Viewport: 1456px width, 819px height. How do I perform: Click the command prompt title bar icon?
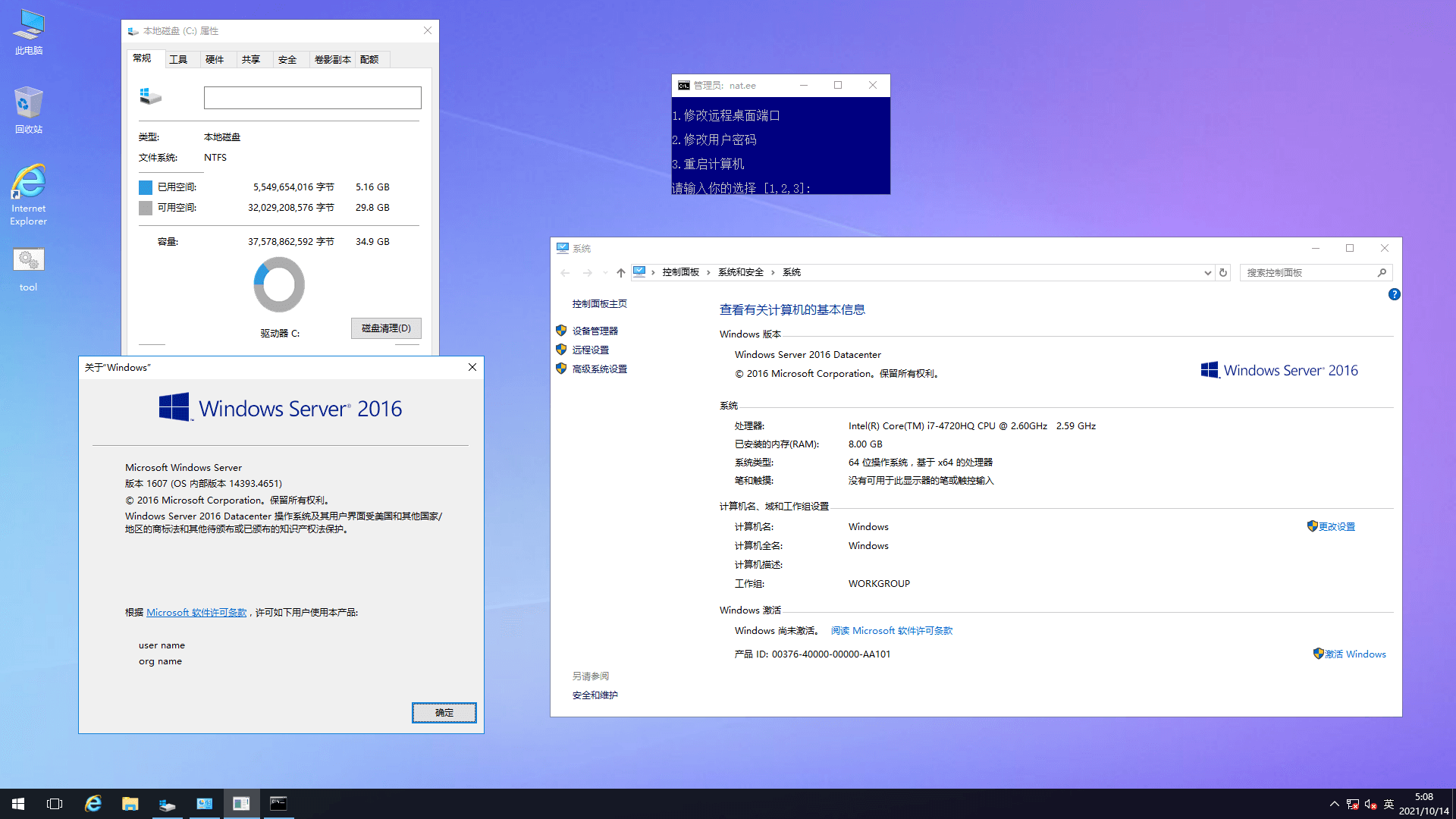pyautogui.click(x=684, y=86)
